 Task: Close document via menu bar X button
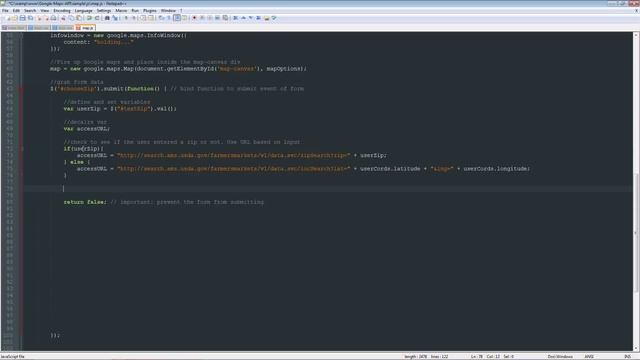pyautogui.click(x=636, y=11)
